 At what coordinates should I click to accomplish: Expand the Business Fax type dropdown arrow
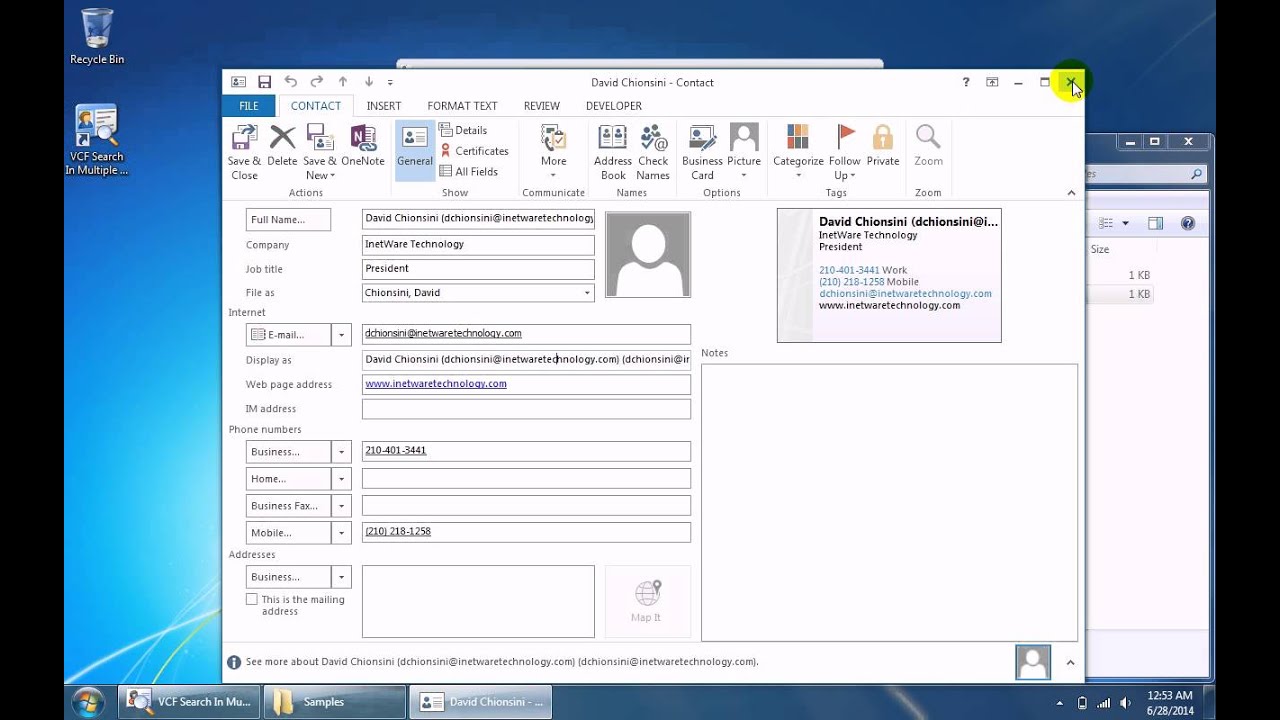[342, 506]
